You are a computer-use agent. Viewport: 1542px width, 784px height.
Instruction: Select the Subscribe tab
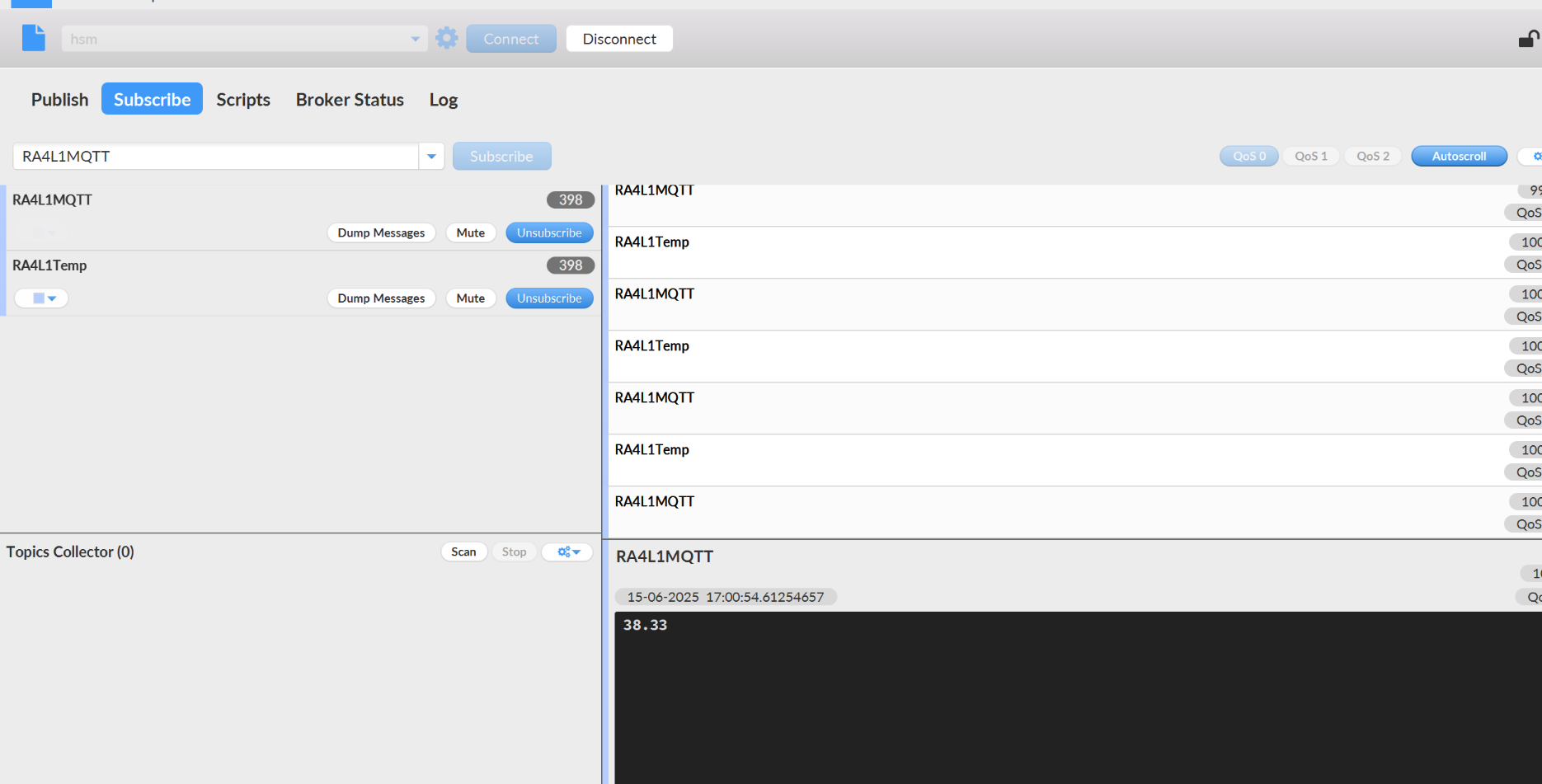152,99
